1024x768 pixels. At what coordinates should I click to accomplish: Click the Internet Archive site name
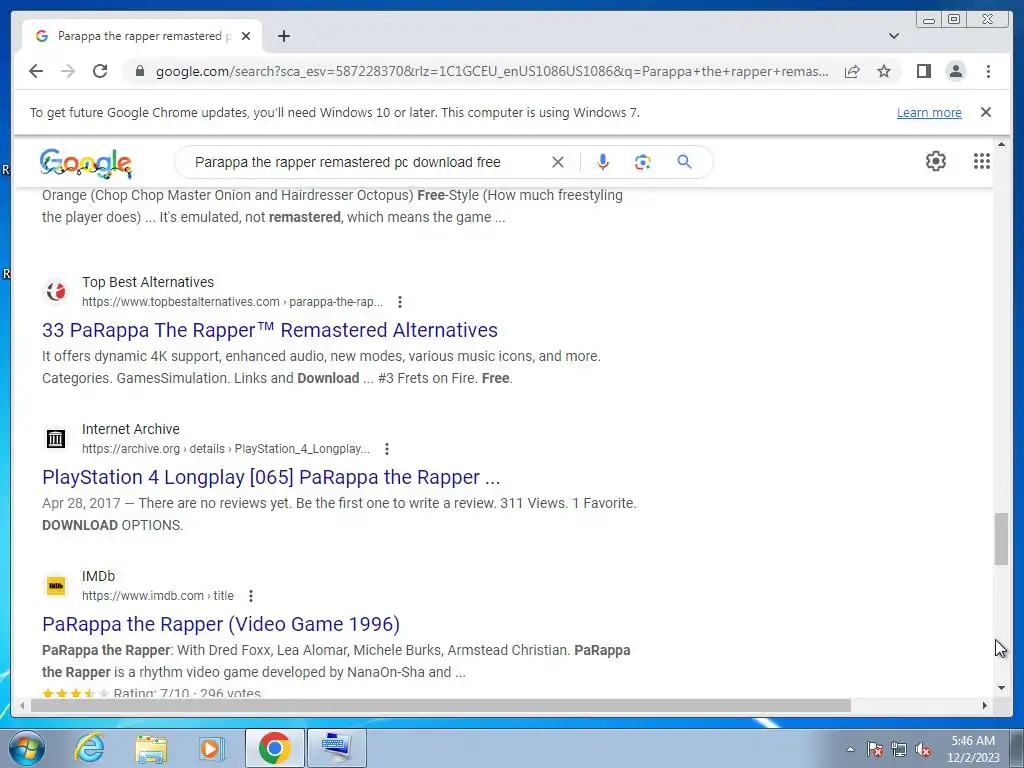pos(131,429)
